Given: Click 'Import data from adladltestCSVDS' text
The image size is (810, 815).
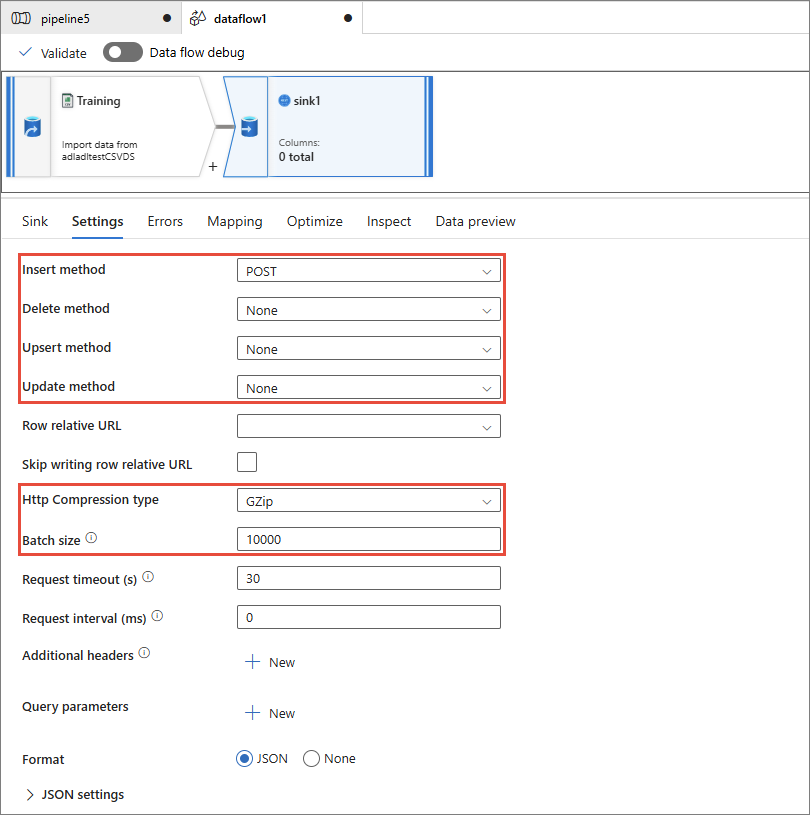Looking at the screenshot, I should (x=99, y=151).
